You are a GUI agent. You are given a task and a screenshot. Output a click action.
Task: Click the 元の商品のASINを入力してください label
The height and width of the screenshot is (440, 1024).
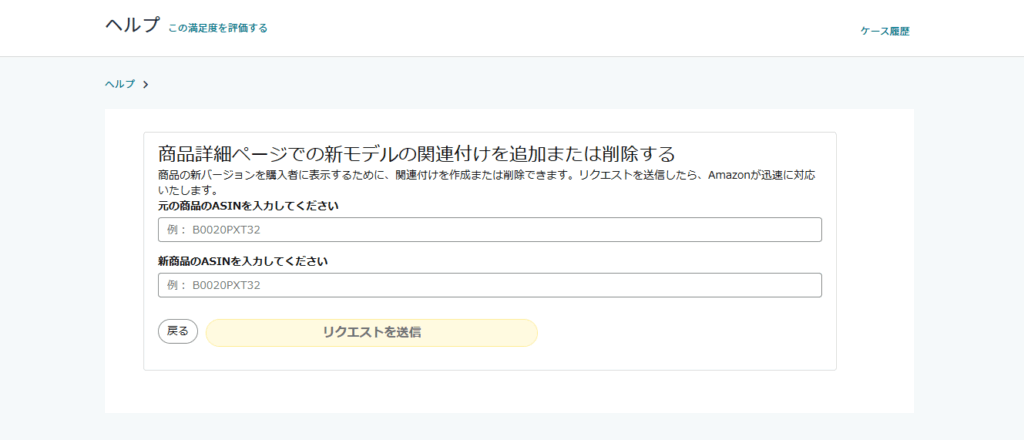[x=248, y=206]
